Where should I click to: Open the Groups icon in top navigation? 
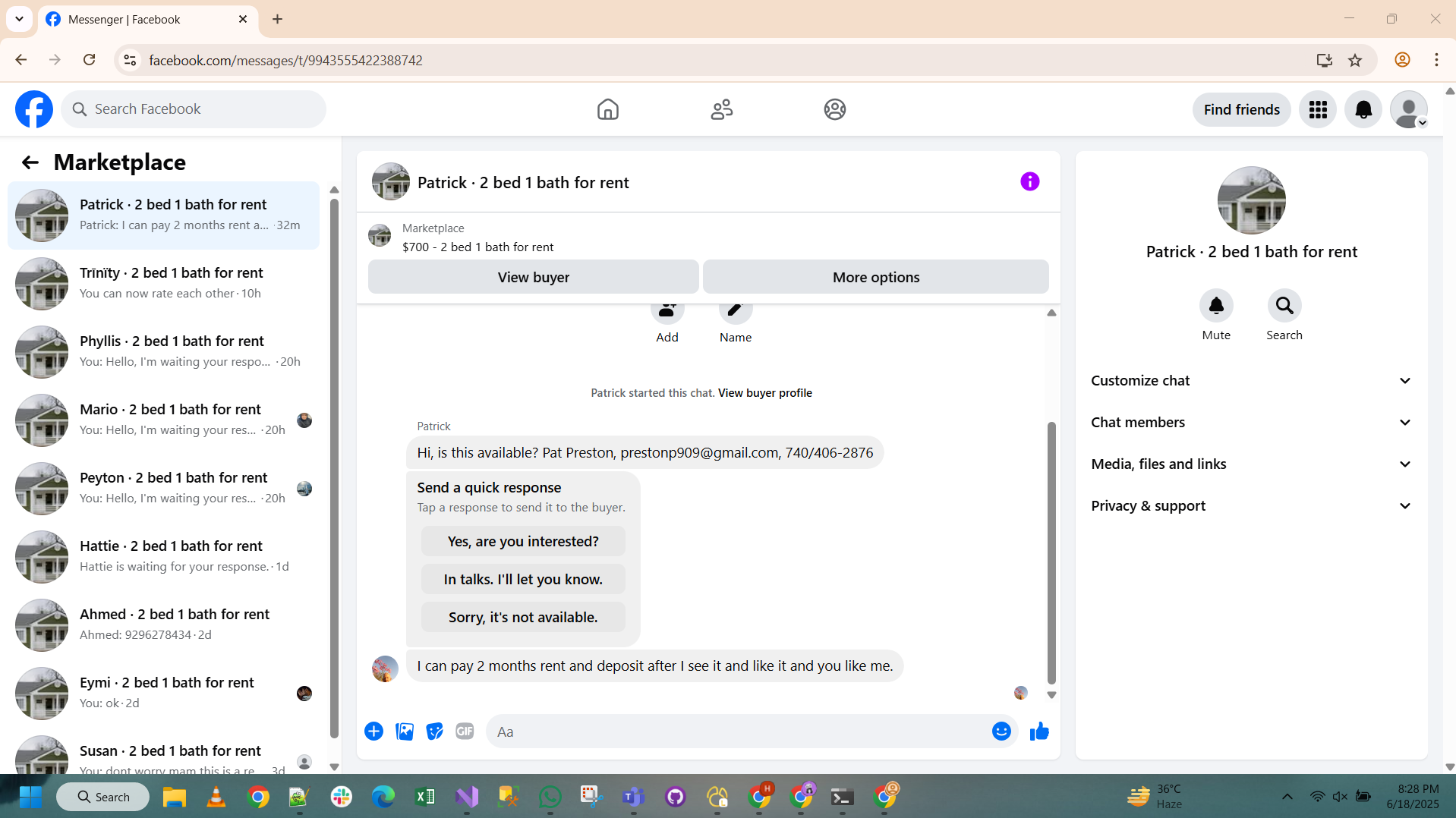coord(835,109)
